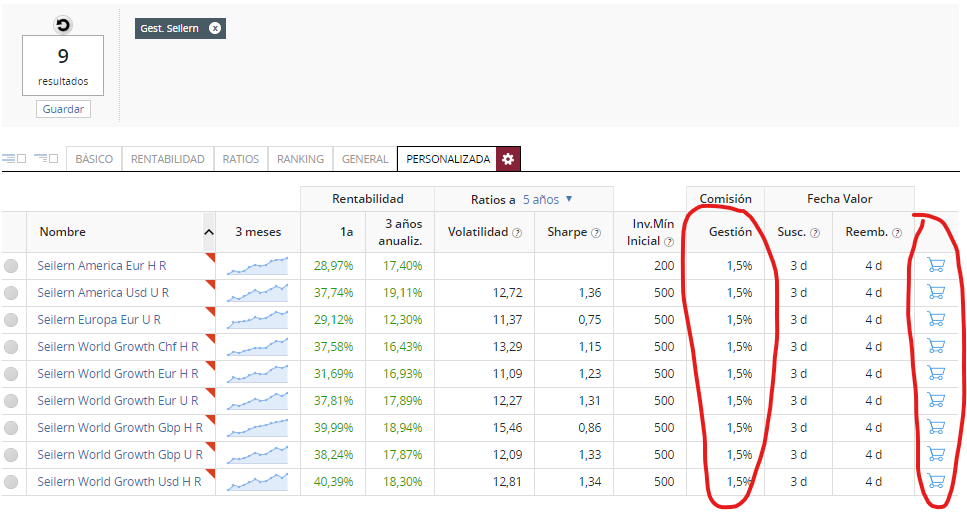
Task: Select radio for Seilern World Growth Eur U R
Action: point(11,401)
